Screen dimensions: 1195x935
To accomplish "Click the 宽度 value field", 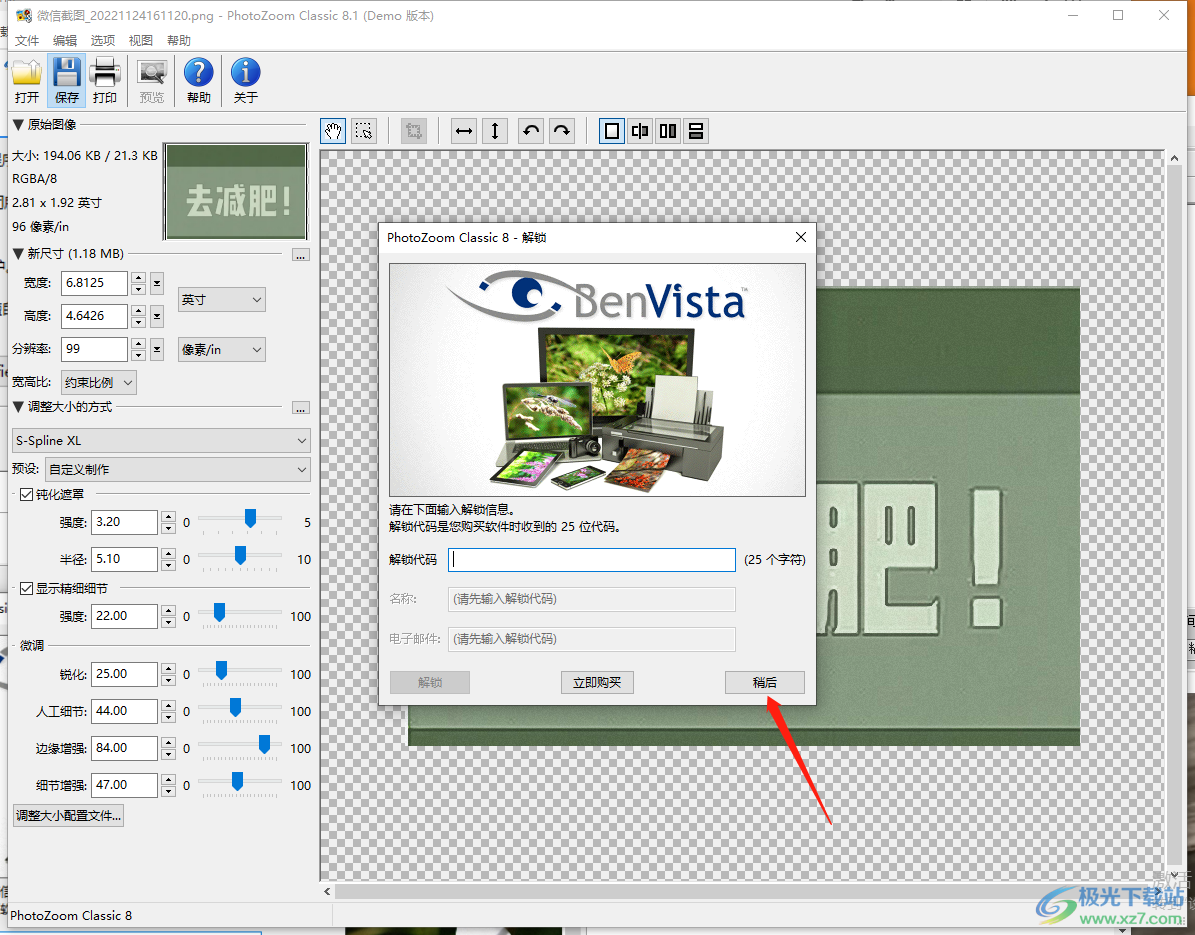I will tap(95, 283).
